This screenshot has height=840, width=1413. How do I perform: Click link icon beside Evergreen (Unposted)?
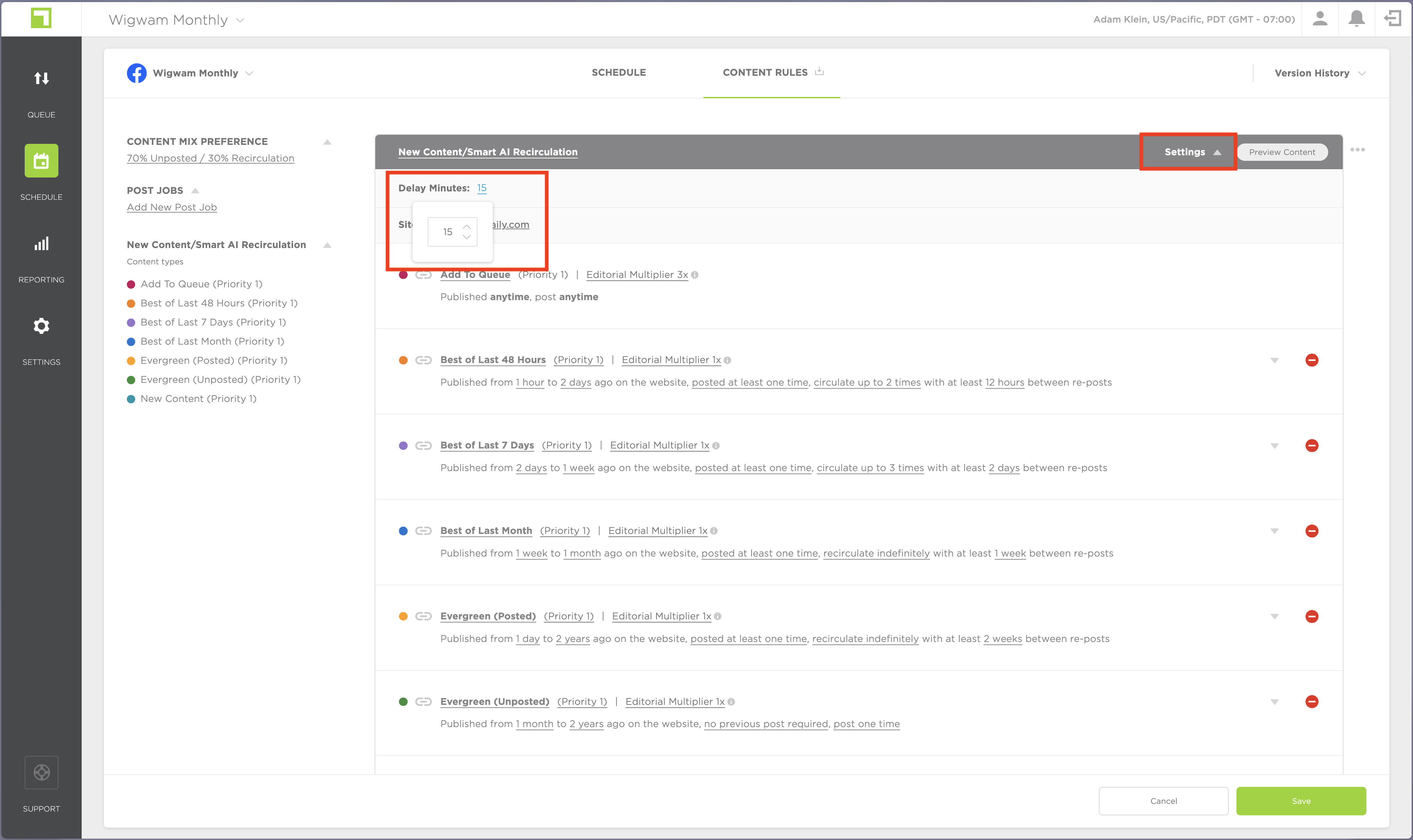click(423, 702)
